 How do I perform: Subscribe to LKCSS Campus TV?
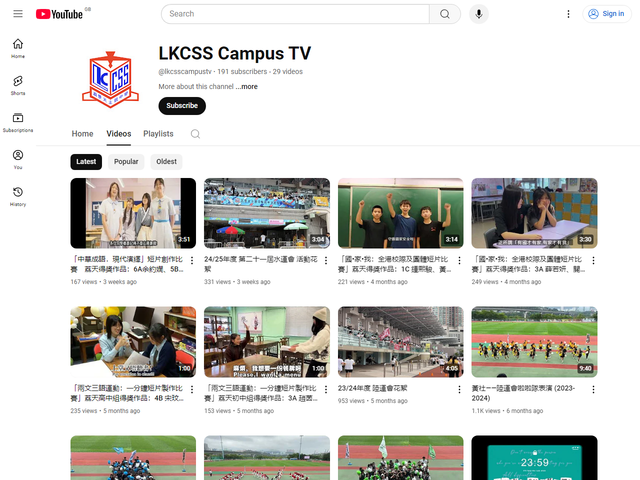182,106
